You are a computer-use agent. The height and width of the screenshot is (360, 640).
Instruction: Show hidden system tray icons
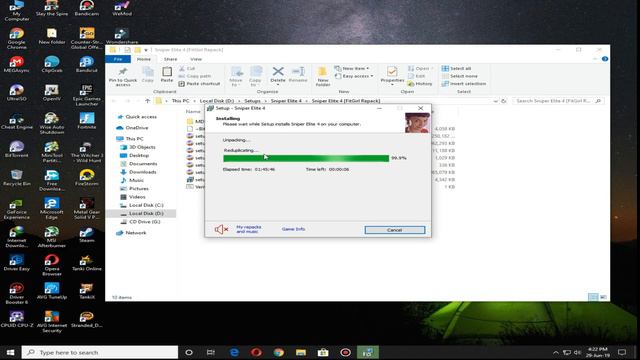(556, 352)
